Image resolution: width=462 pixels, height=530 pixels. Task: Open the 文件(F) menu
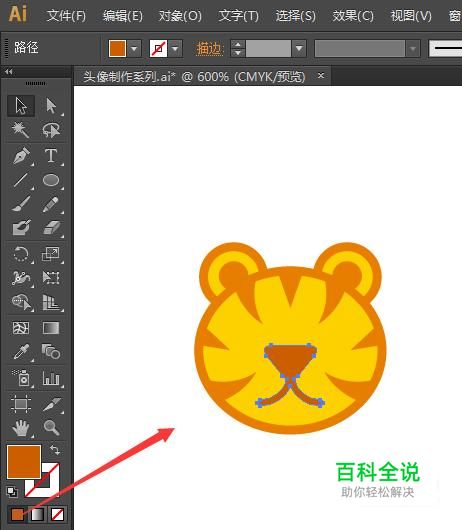point(66,16)
